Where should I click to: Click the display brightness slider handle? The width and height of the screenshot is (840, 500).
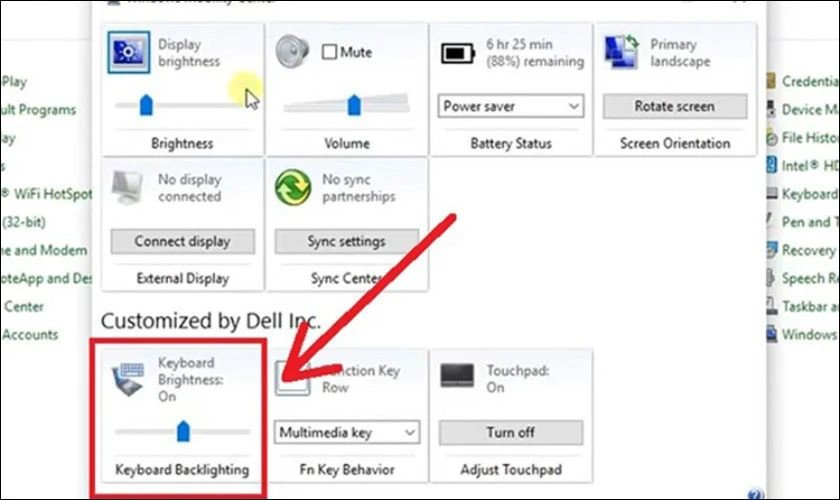[x=146, y=105]
